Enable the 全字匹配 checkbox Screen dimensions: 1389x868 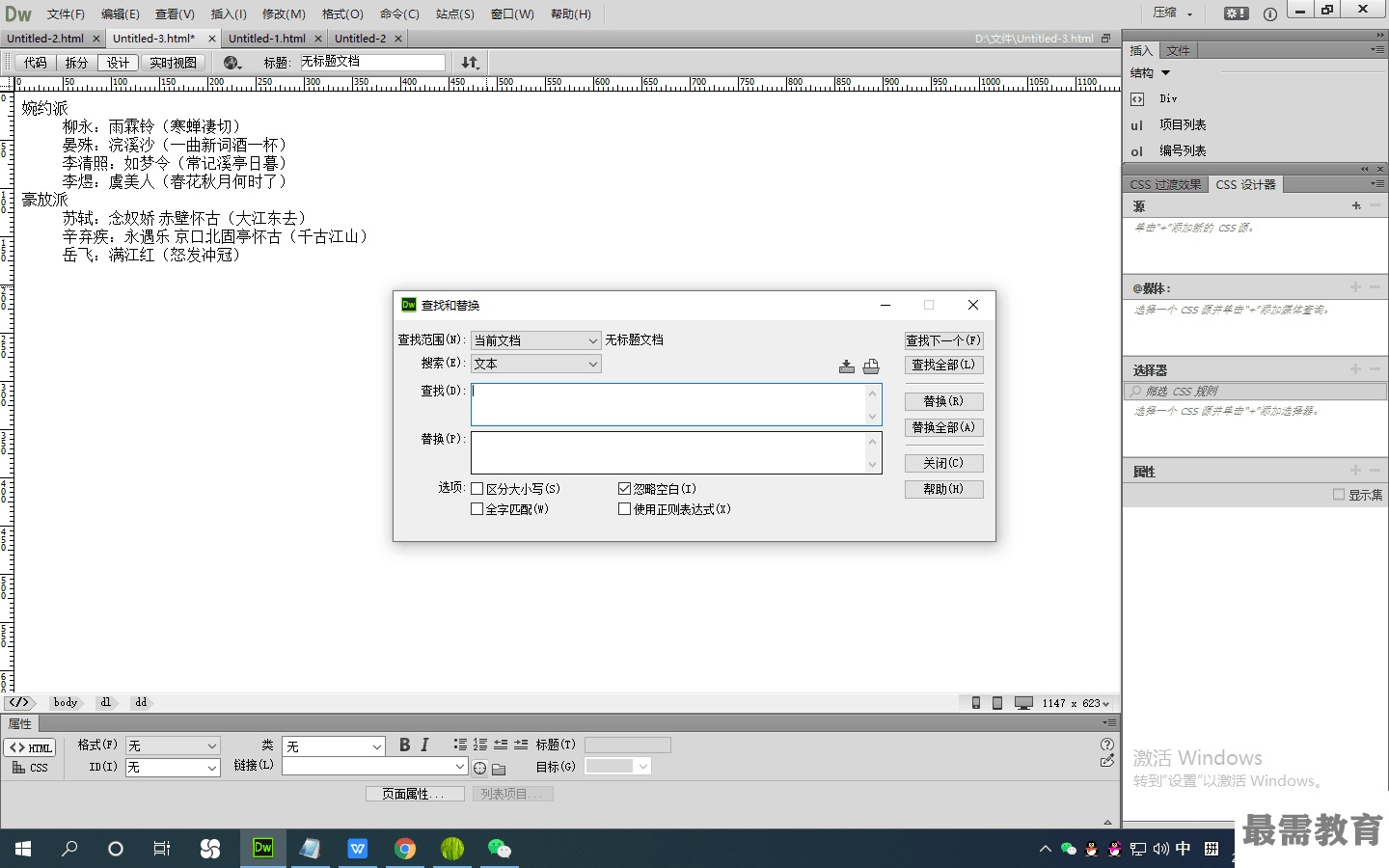(x=477, y=509)
